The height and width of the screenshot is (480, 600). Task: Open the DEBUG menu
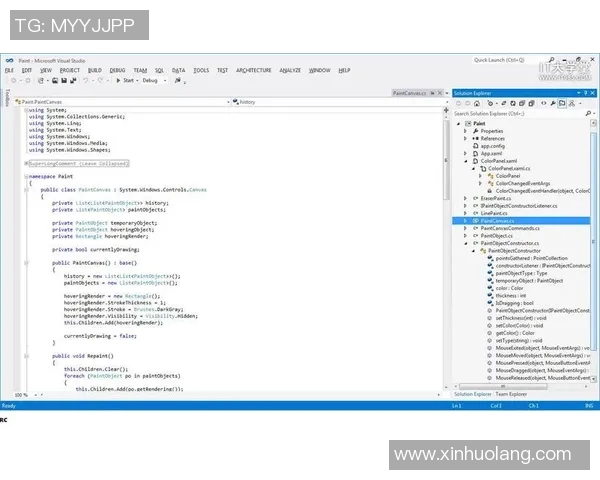coord(117,70)
